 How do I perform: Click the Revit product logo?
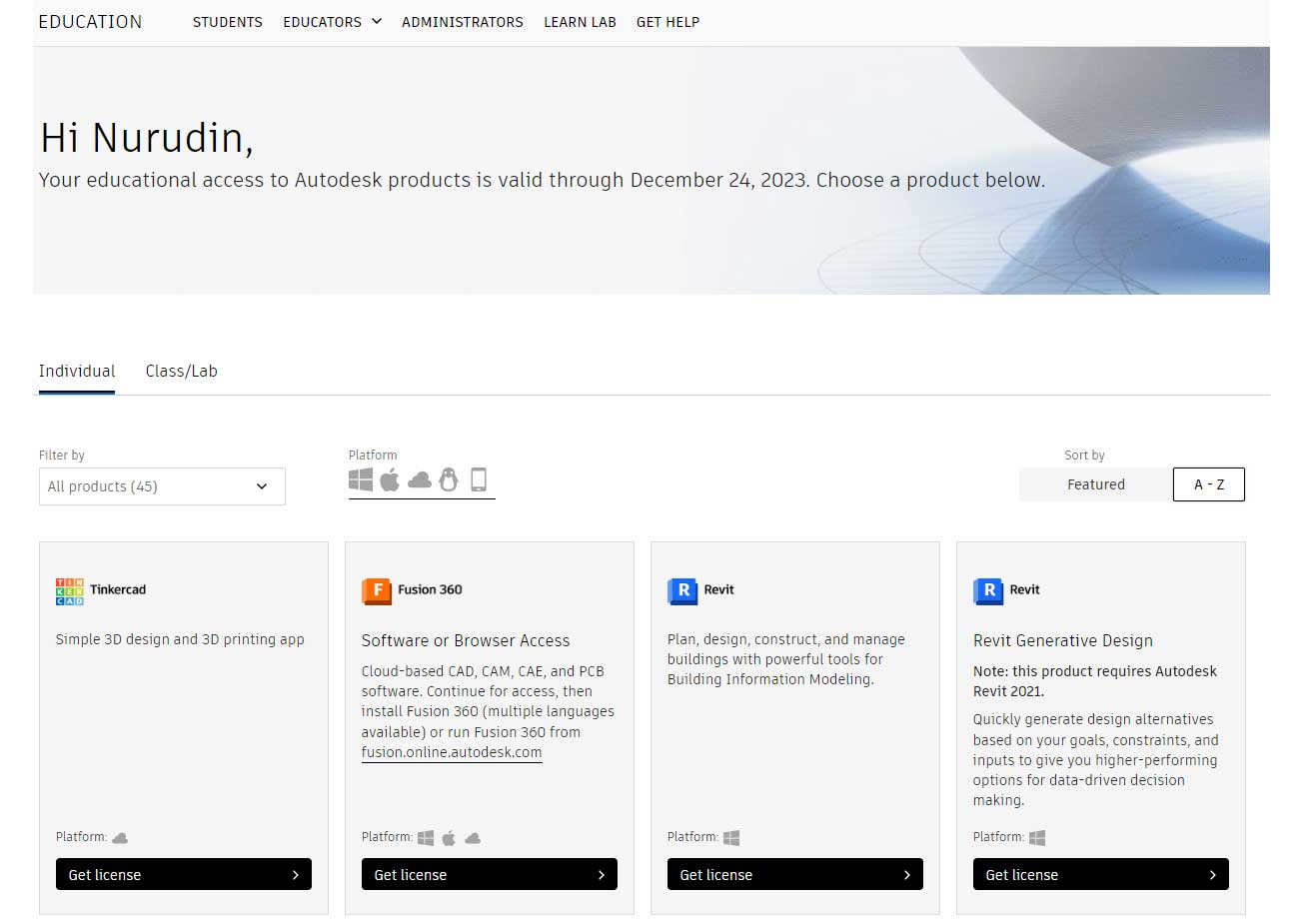[x=681, y=590]
